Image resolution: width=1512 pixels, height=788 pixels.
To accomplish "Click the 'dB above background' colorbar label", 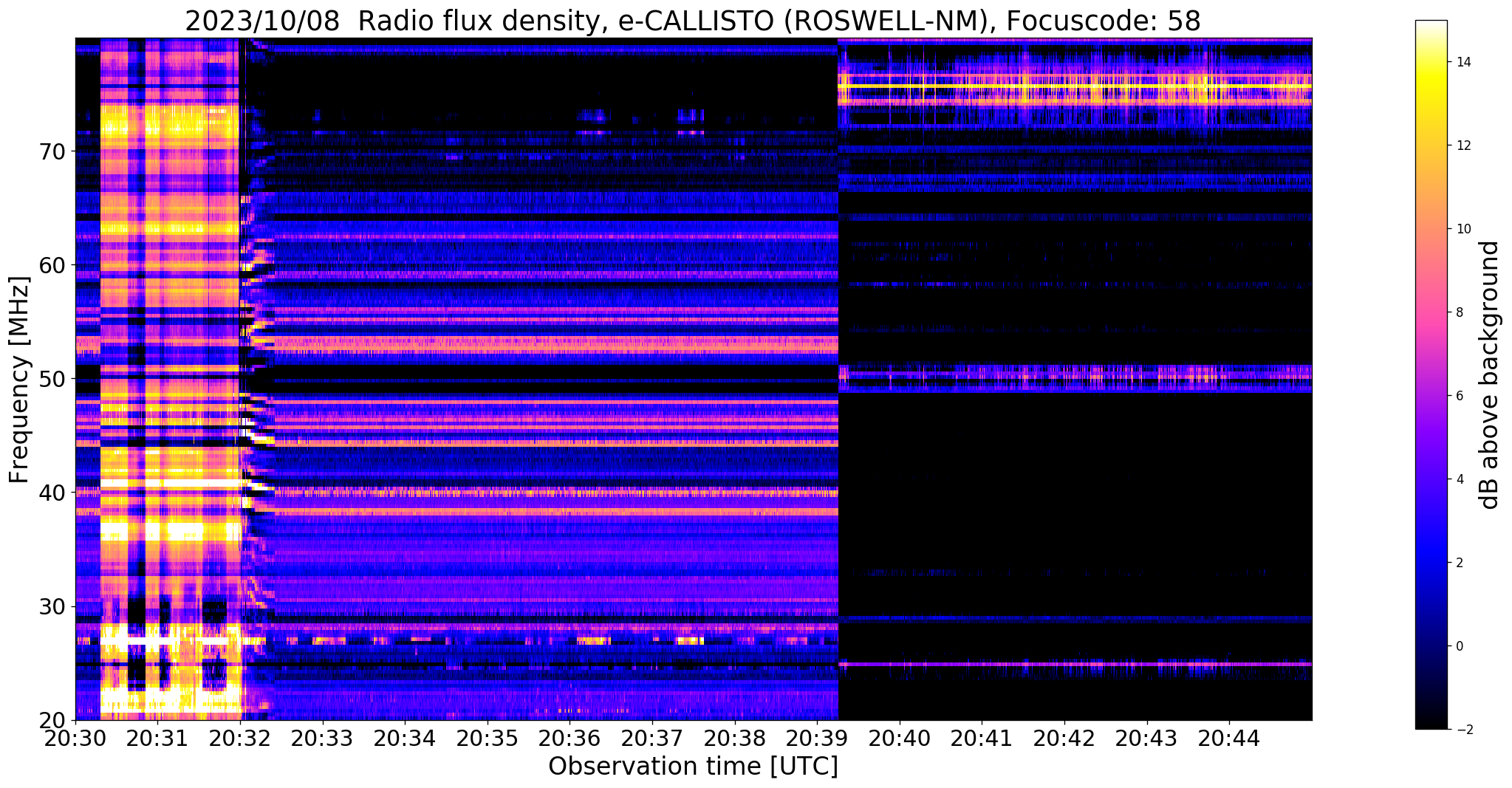I will tap(1491, 374).
